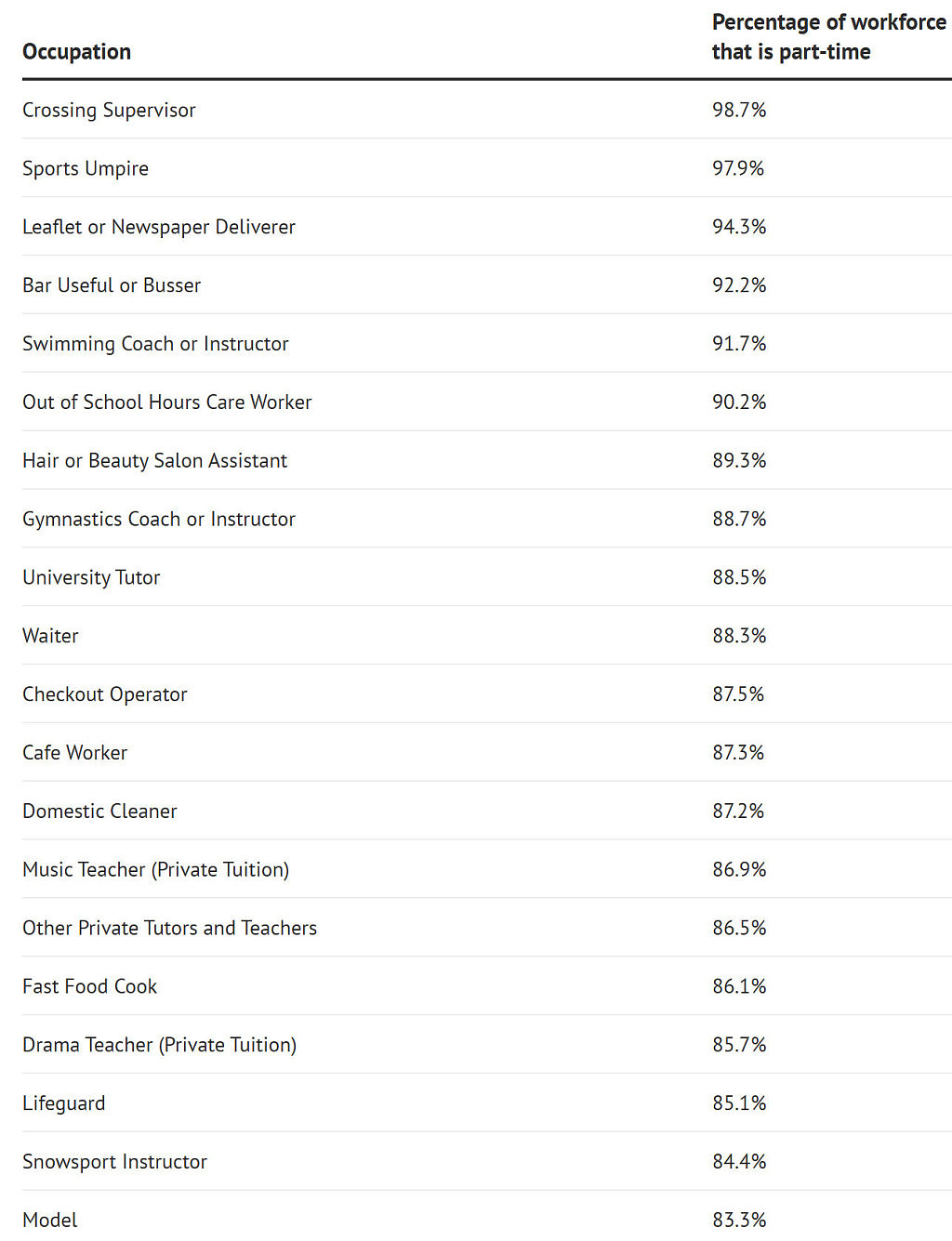Viewport: 952px width, 1241px height.
Task: Click Other Private Tutors and Teachers
Action: pyautogui.click(x=169, y=929)
